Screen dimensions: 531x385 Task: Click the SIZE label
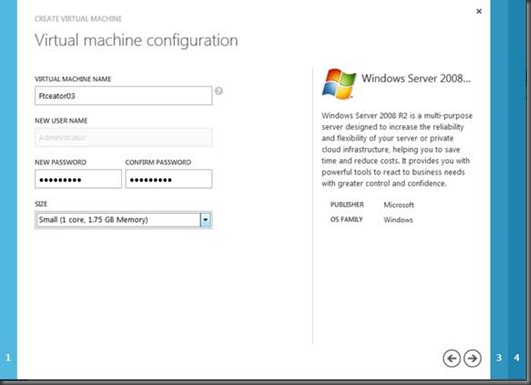41,204
